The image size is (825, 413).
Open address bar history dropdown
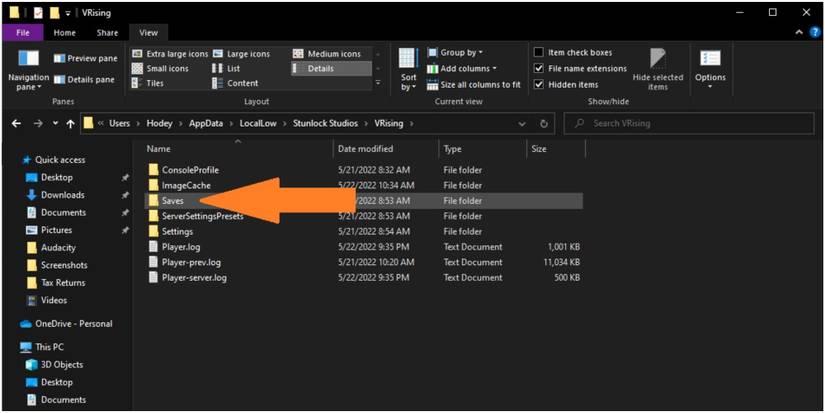coord(522,124)
